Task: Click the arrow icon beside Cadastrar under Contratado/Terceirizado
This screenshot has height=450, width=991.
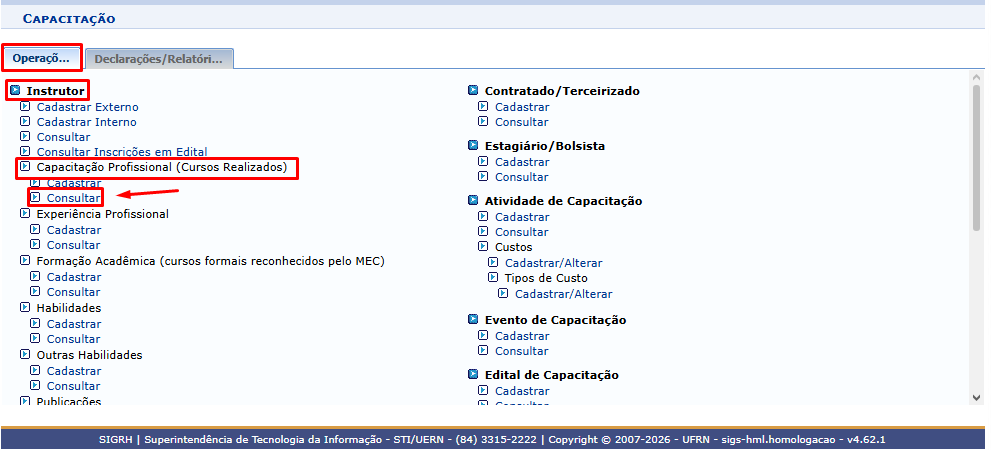Action: [x=483, y=106]
